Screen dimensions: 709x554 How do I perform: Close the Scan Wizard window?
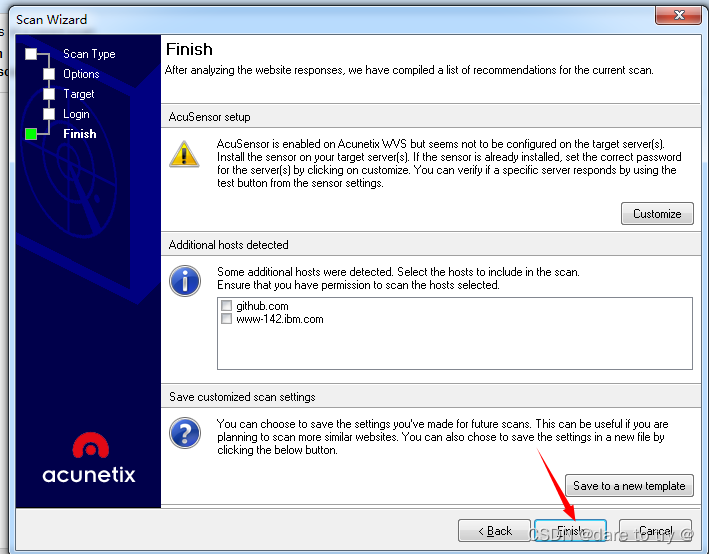678,15
